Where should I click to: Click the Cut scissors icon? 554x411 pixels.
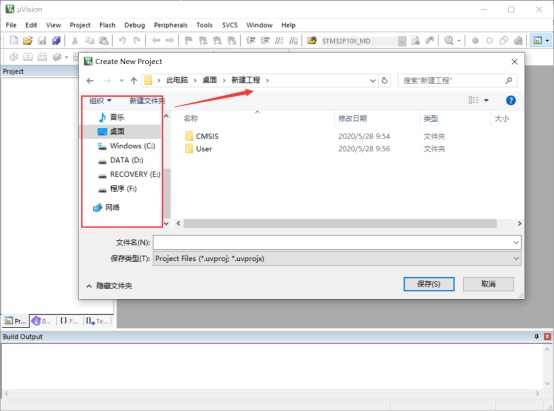tap(75, 41)
